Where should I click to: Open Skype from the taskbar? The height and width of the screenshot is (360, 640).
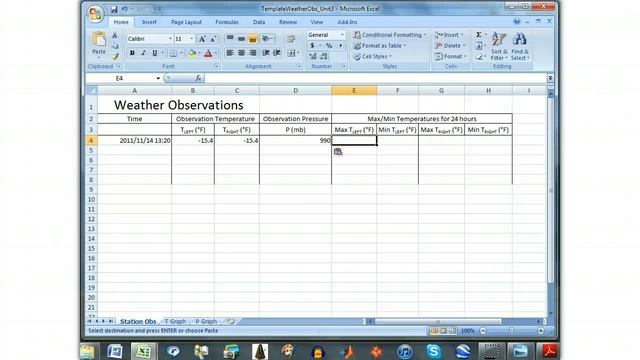pos(433,351)
